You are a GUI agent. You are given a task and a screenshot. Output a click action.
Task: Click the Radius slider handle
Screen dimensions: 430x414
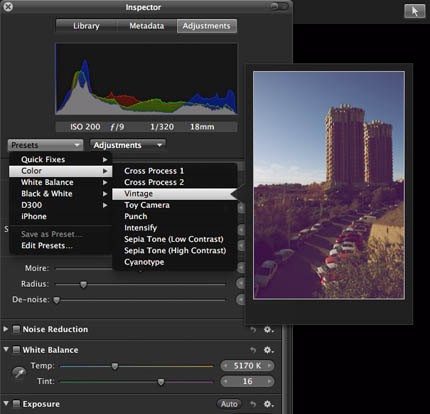click(x=83, y=284)
